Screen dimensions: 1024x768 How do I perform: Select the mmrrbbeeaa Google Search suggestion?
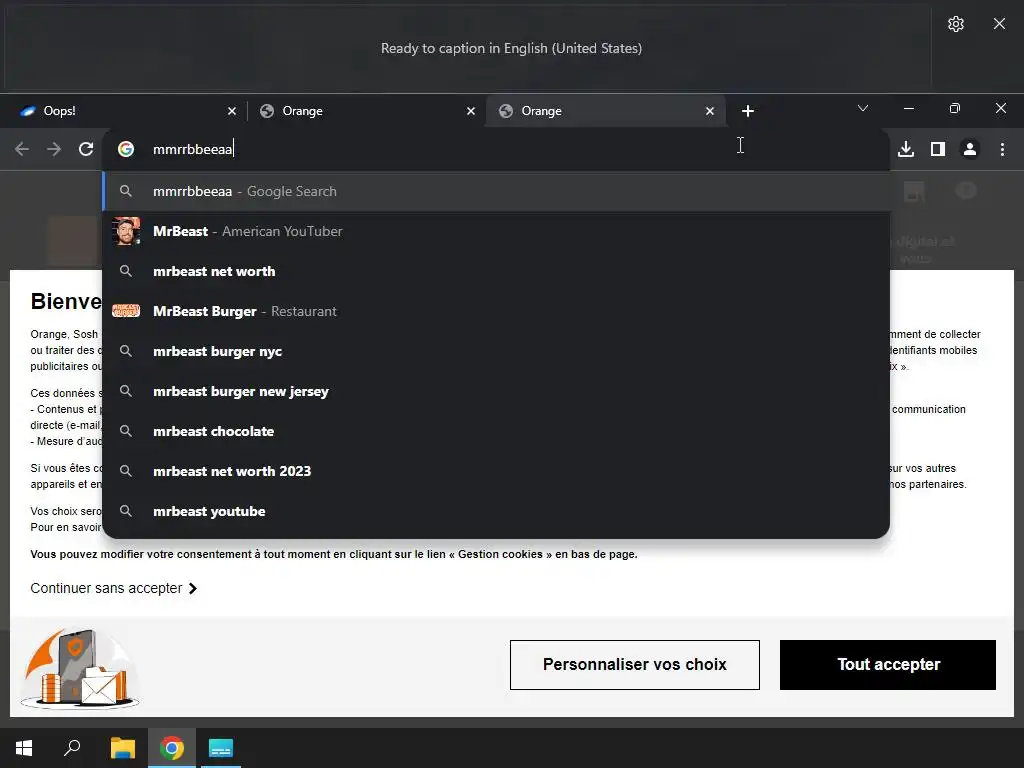coord(496,191)
